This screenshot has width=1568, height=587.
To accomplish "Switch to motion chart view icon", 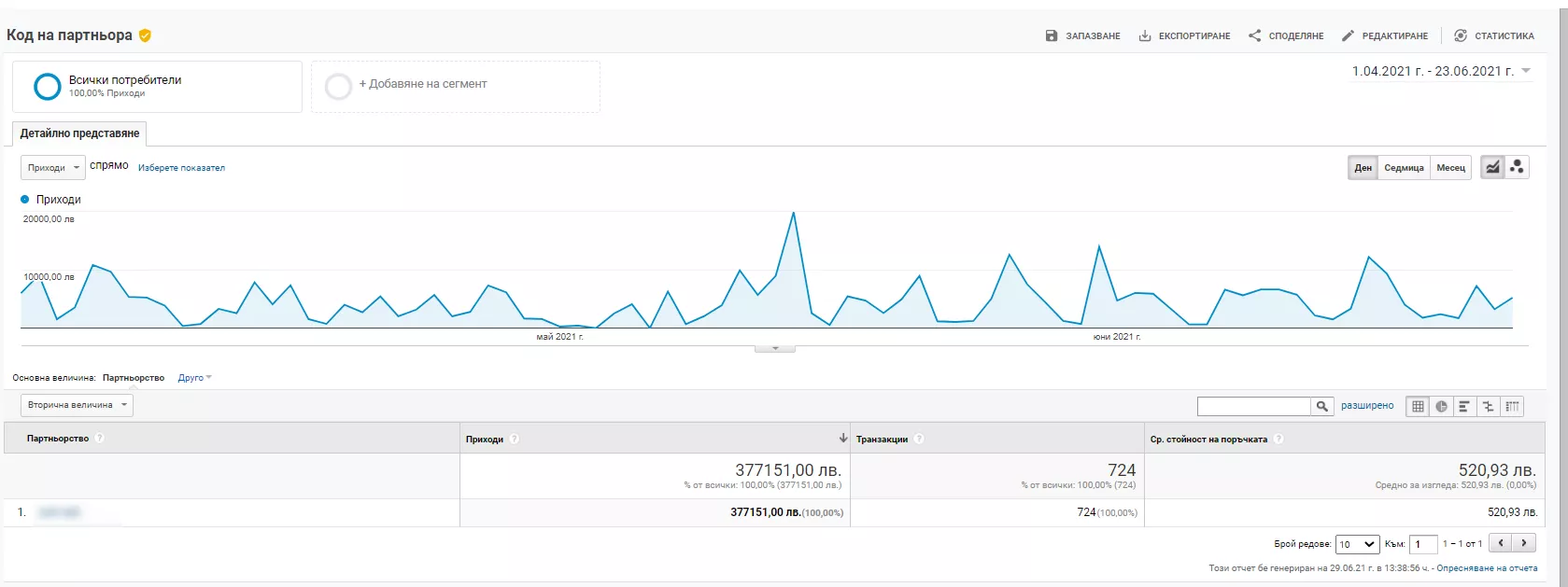I will [1518, 167].
